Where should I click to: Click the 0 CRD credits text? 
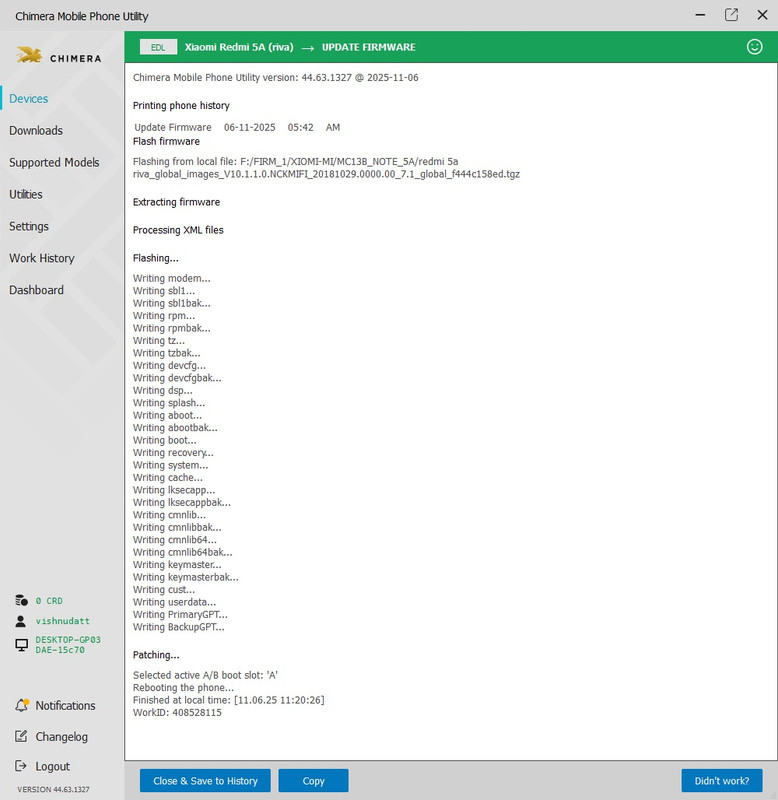pos(49,601)
